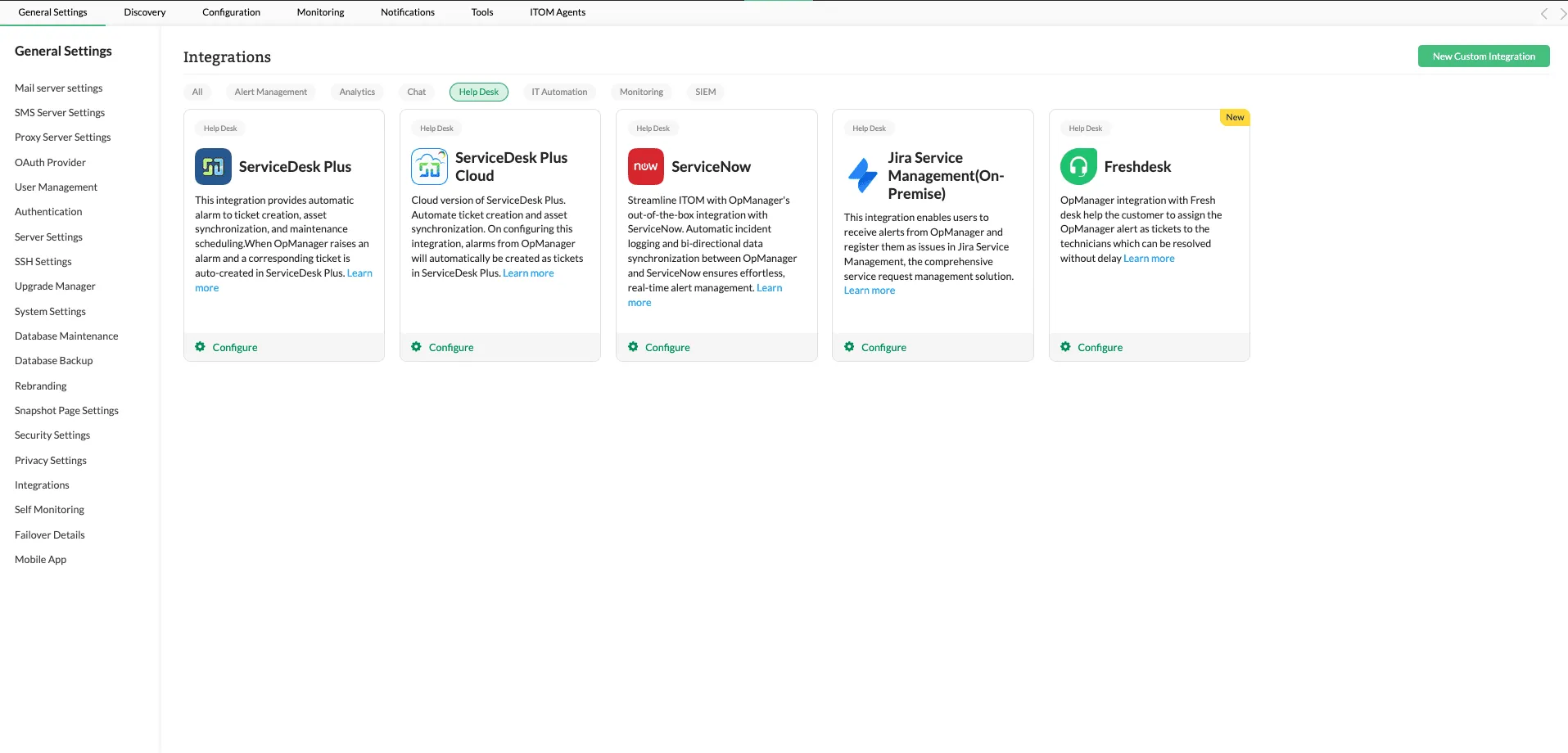
Task: Filter integrations by Analytics
Action: (357, 92)
